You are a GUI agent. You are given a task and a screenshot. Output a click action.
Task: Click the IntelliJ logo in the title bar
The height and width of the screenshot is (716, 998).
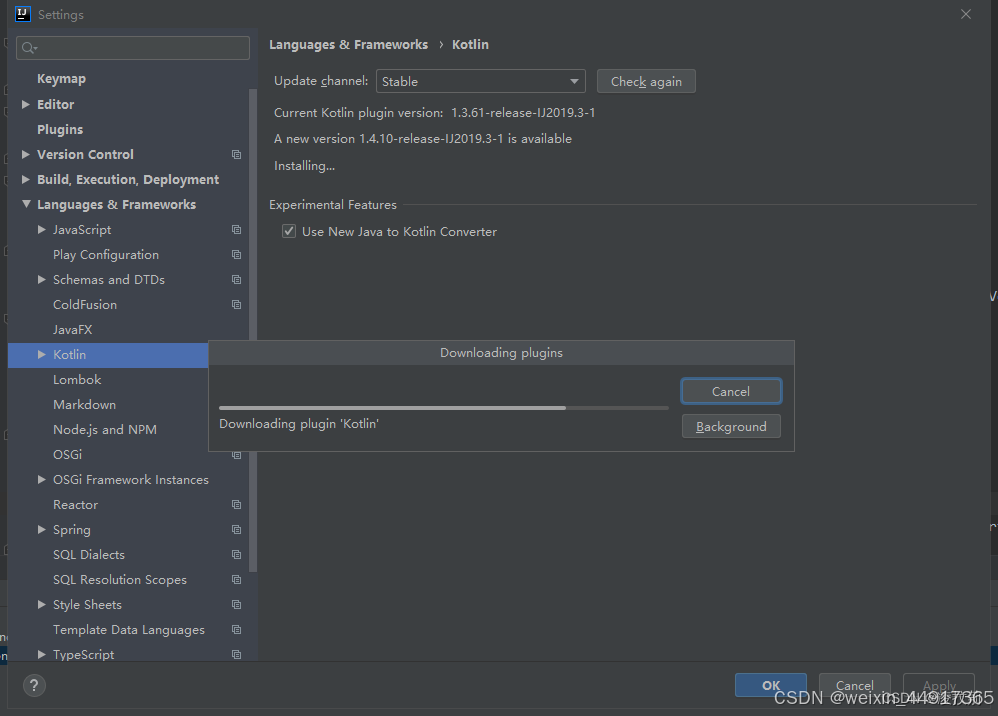coord(22,14)
